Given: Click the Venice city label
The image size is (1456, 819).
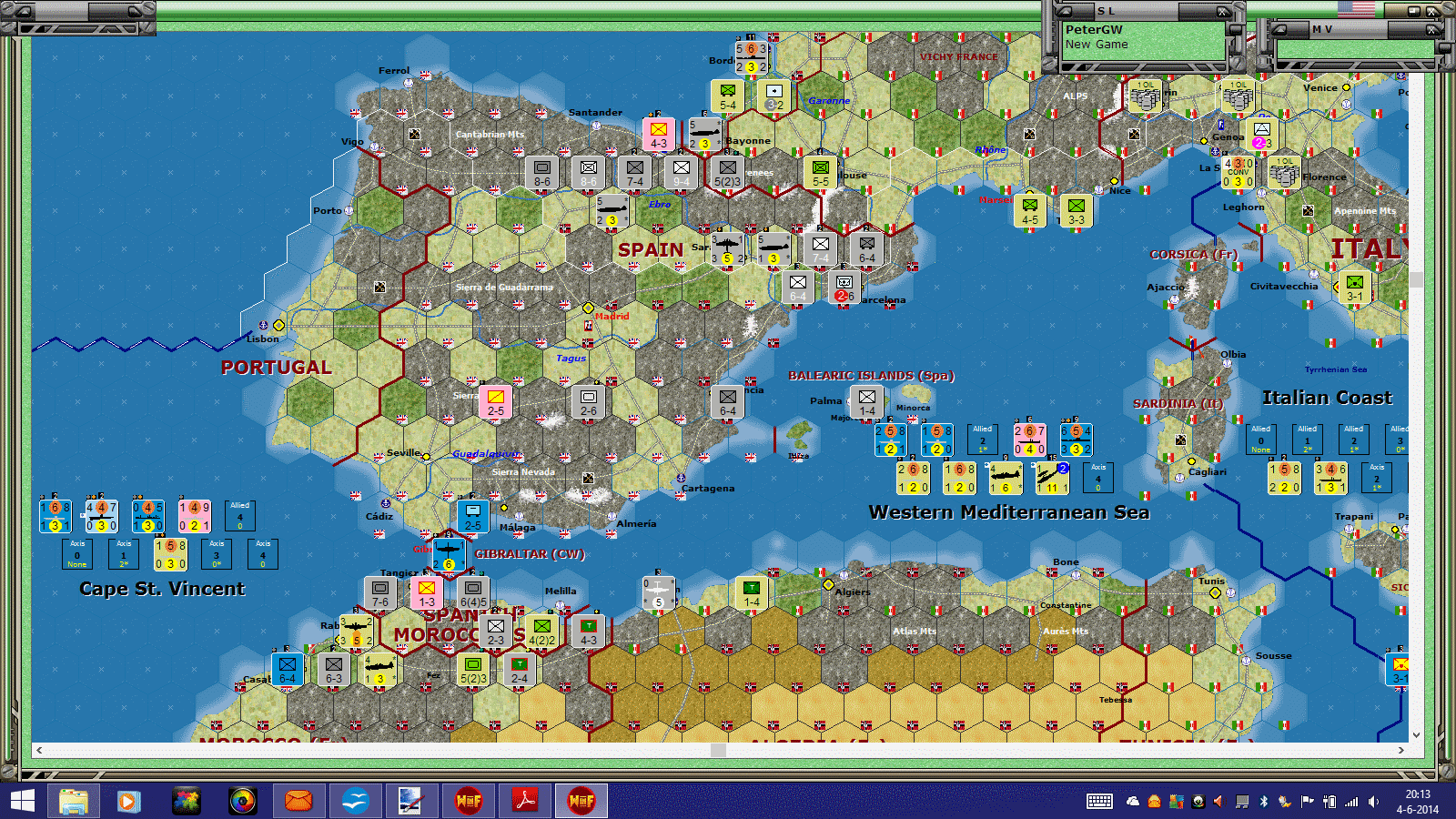Looking at the screenshot, I should click(1320, 88).
